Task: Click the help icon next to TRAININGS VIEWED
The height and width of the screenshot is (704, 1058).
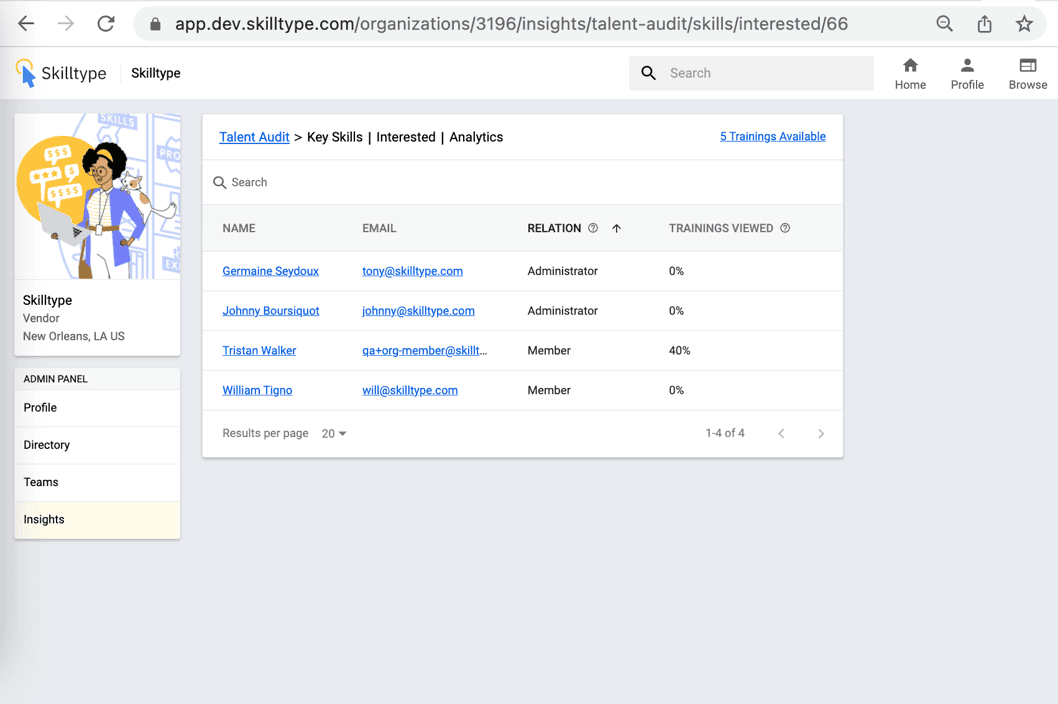Action: coord(785,228)
